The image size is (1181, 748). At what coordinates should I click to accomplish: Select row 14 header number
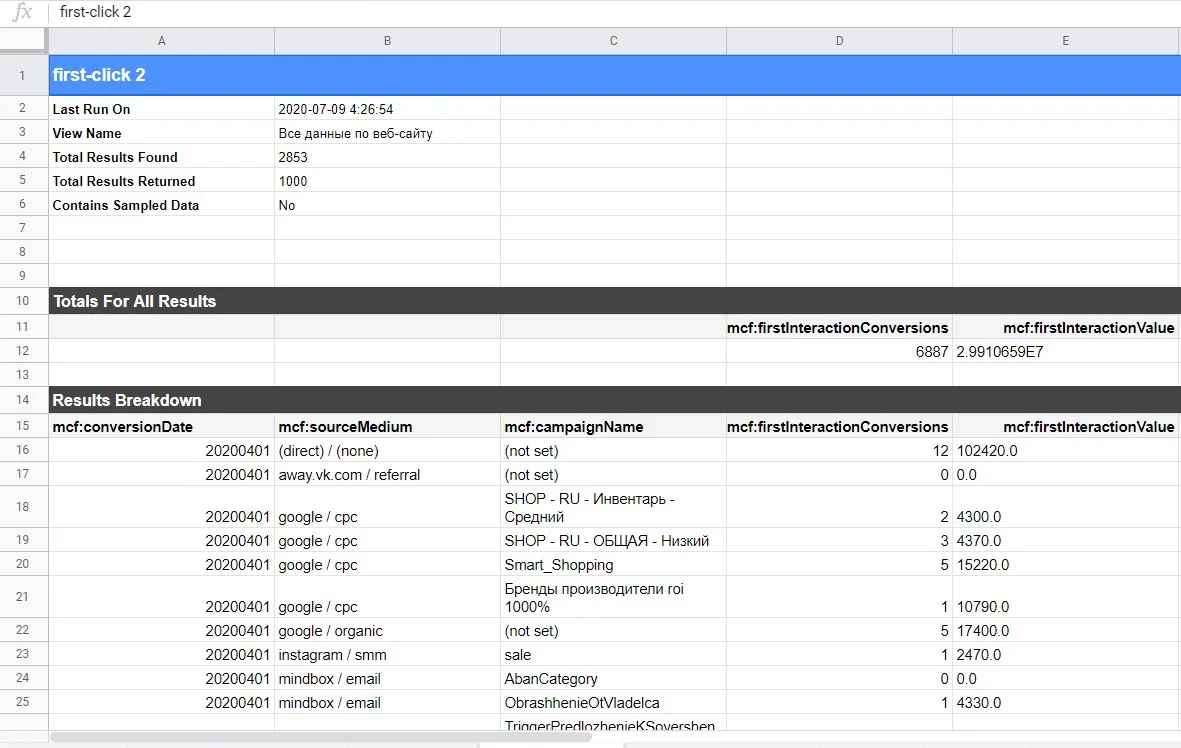click(23, 400)
